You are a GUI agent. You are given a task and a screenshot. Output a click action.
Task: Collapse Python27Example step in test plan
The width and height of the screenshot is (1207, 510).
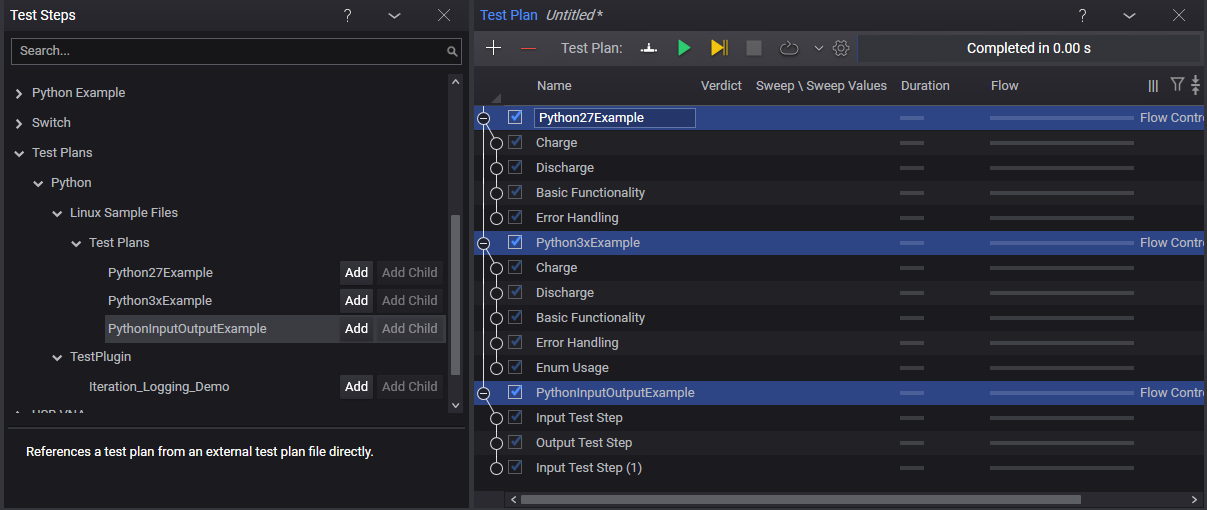coord(484,118)
